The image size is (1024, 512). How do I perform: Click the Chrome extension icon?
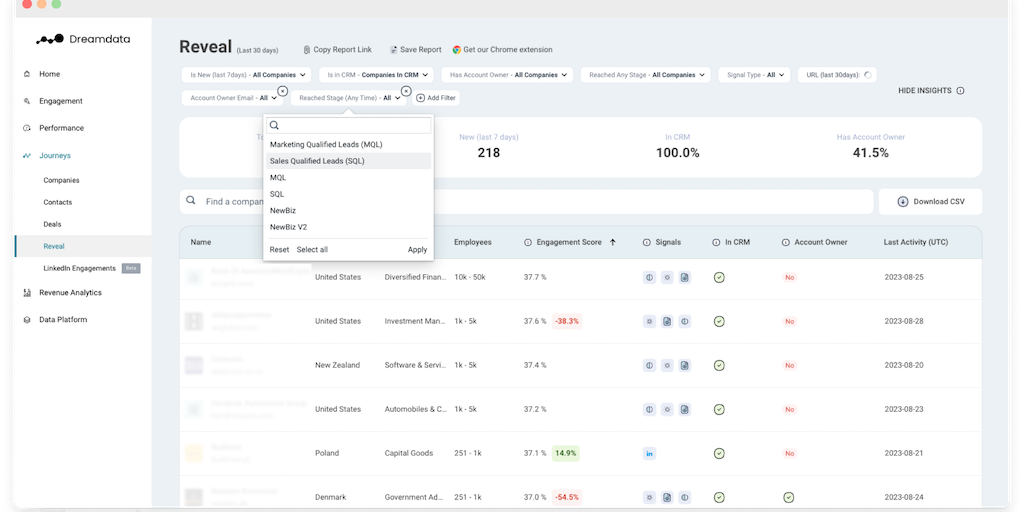(457, 49)
